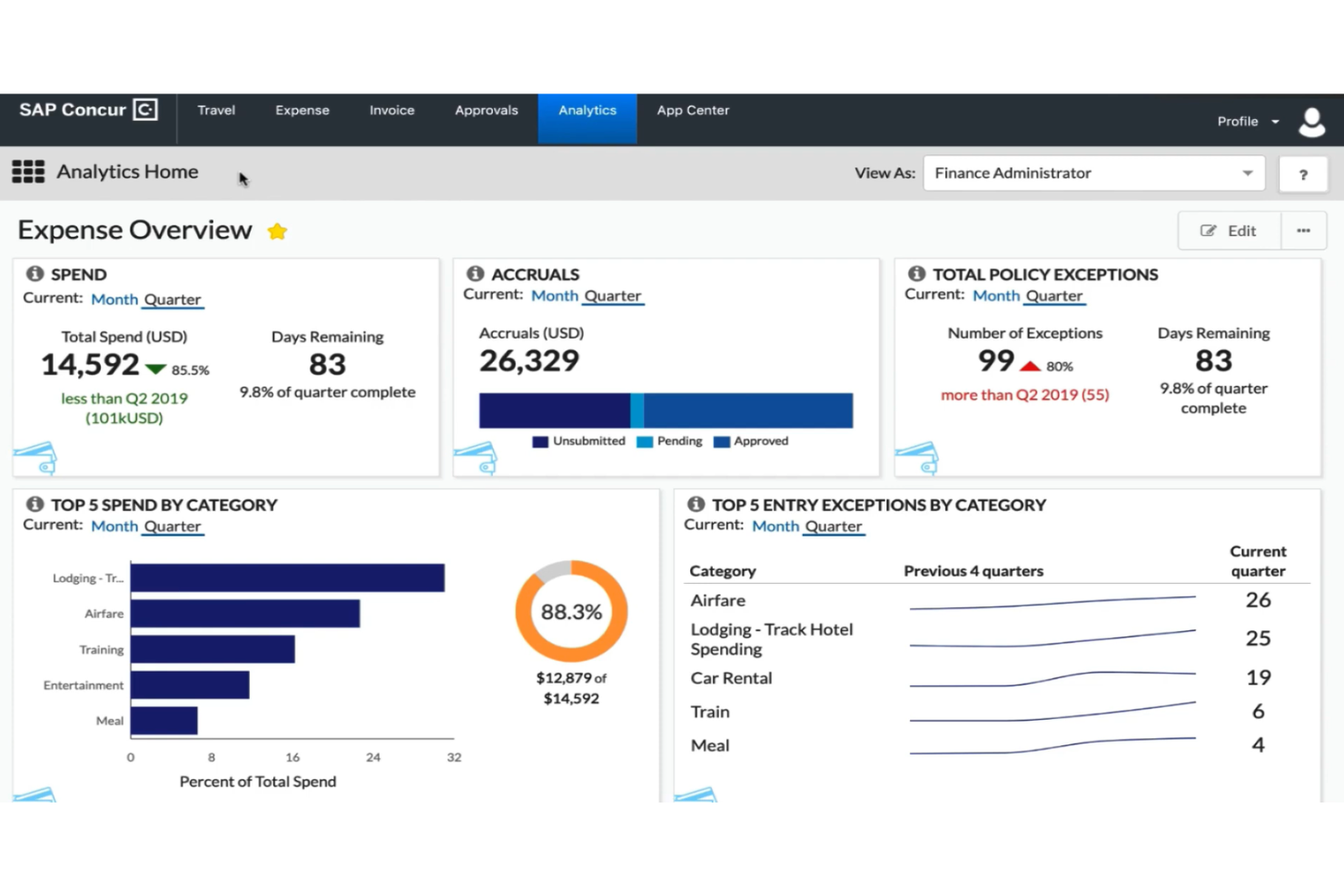Select the Travel menu item

point(215,110)
